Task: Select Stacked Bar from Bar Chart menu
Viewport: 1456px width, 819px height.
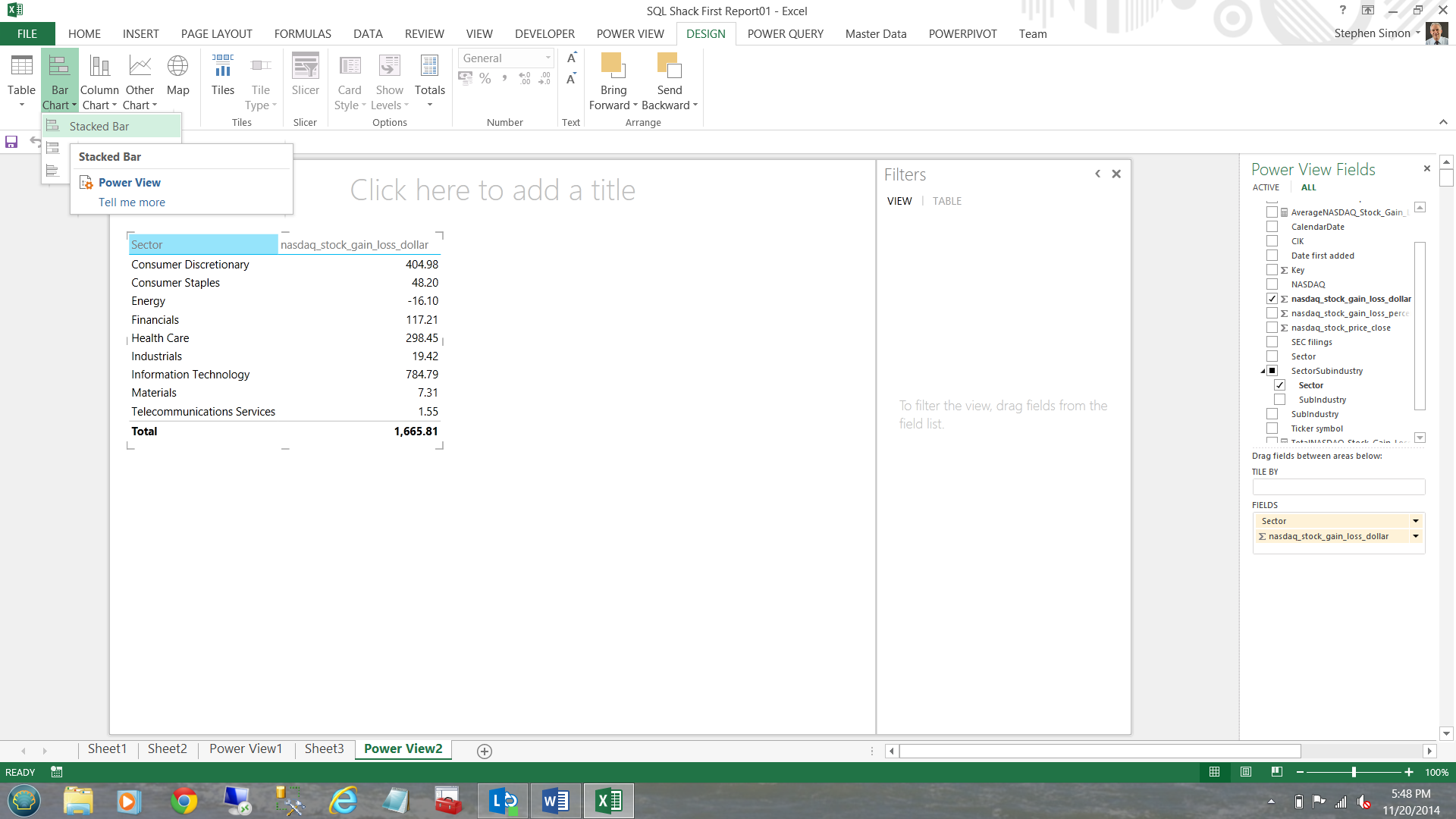Action: pyautogui.click(x=99, y=127)
